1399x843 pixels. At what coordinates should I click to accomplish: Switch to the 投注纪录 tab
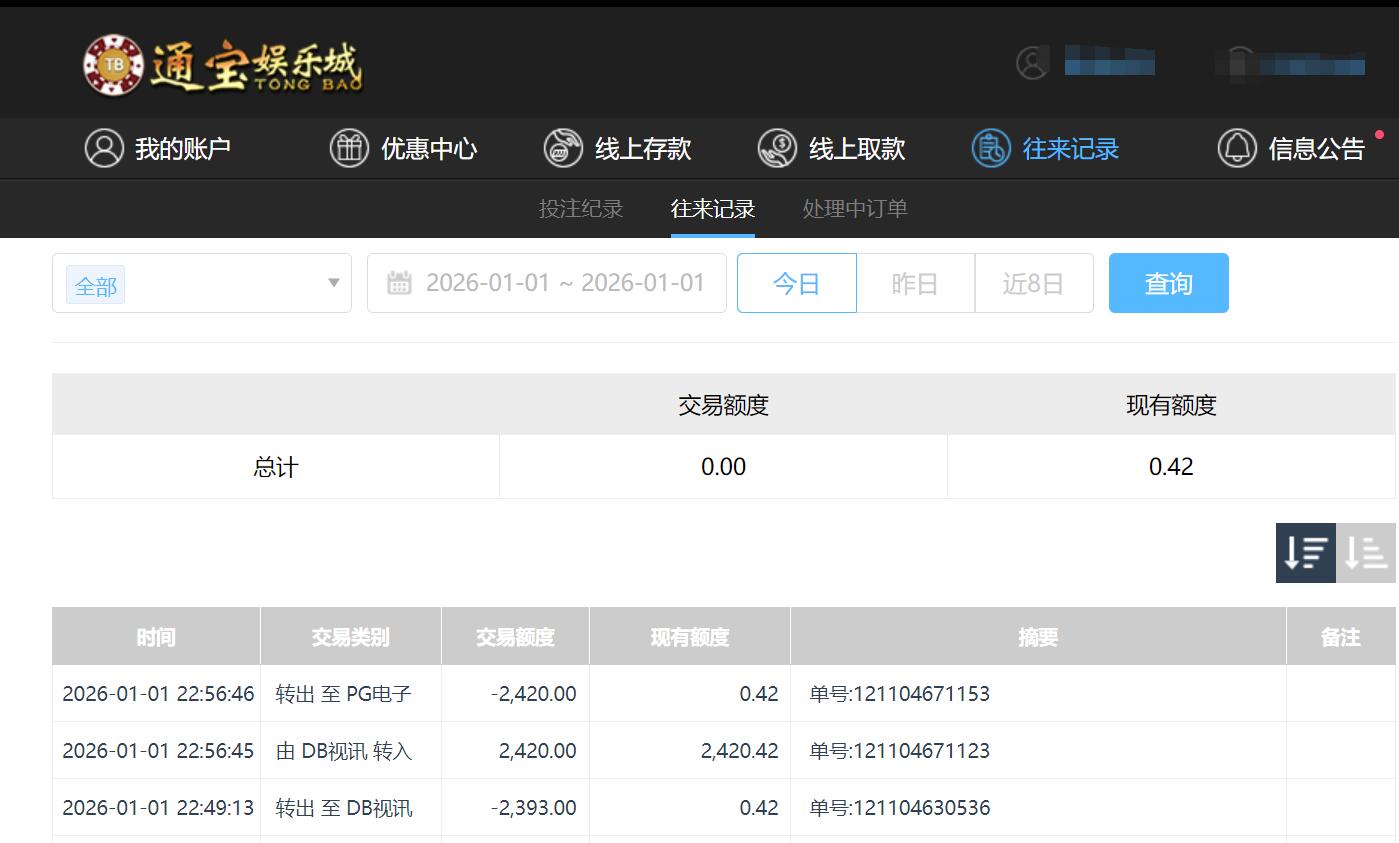(580, 208)
